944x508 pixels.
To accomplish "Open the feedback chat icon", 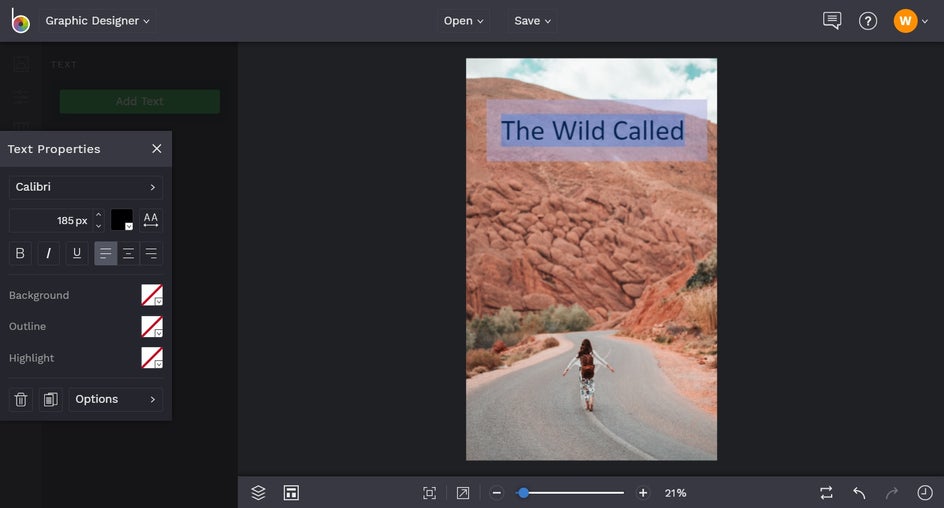I will (x=832, y=20).
